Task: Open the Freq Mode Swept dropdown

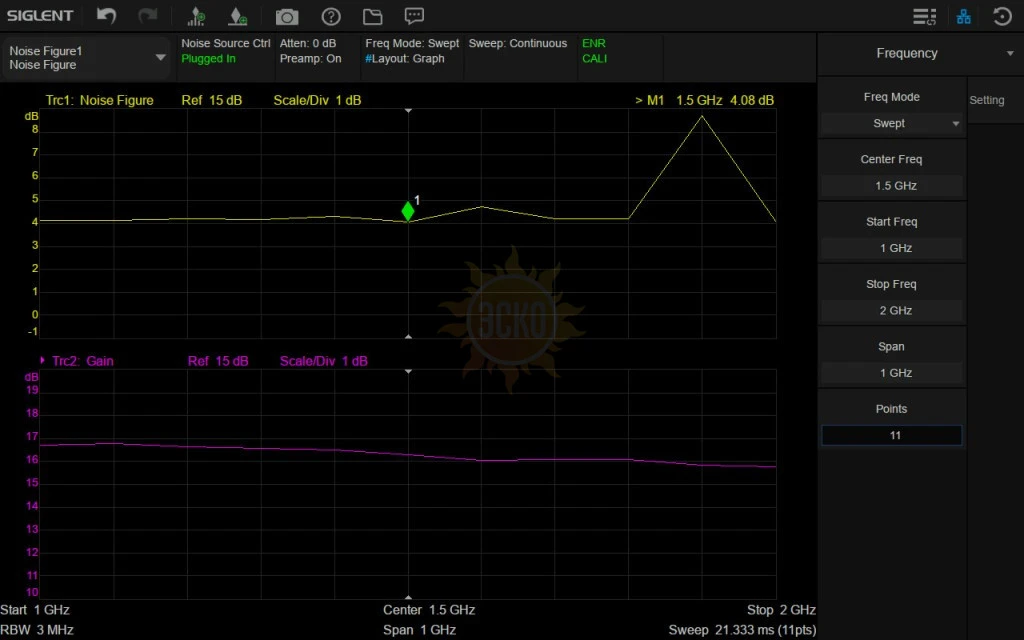Action: point(891,124)
